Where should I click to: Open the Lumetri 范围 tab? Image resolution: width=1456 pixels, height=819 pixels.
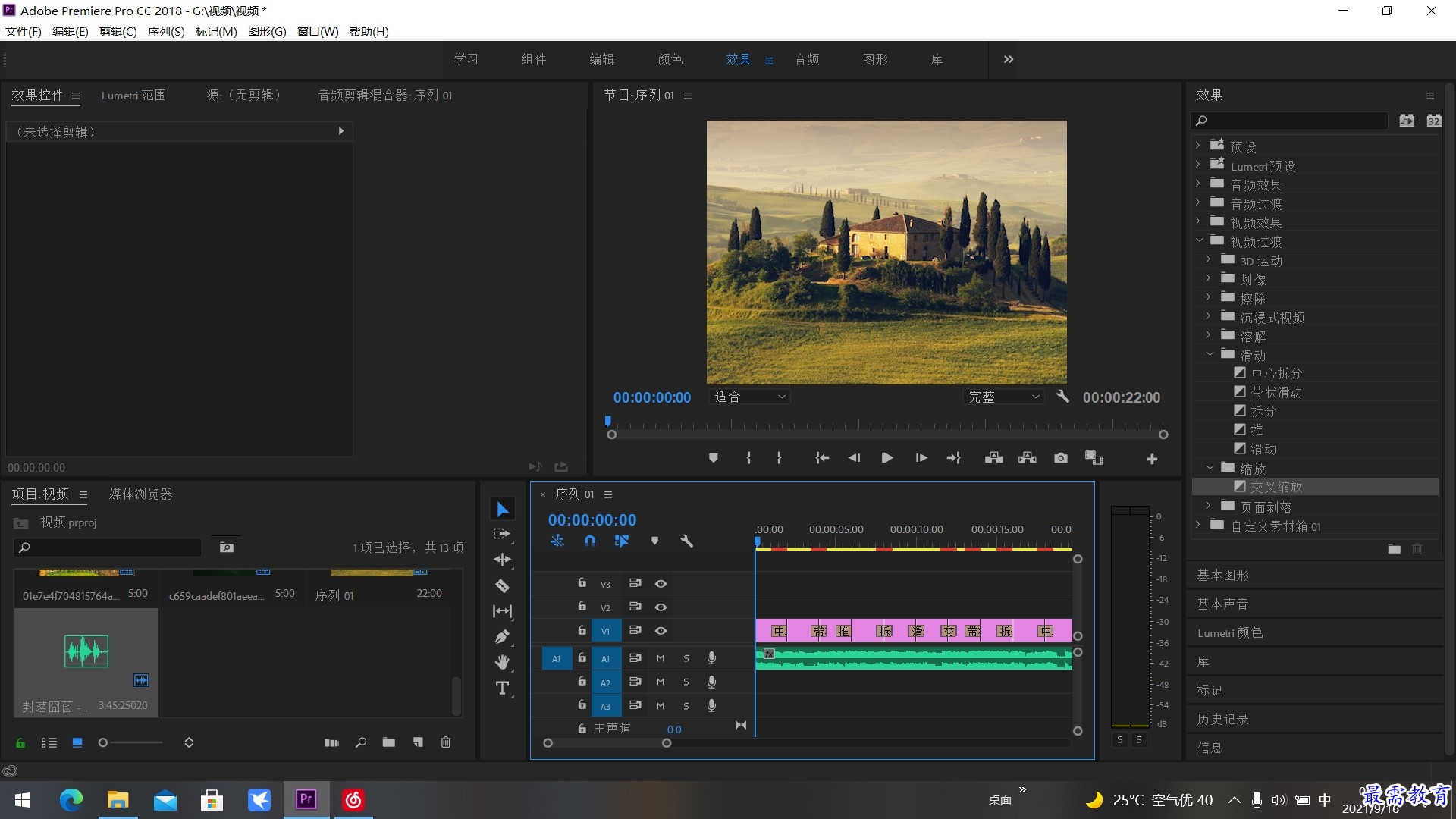pyautogui.click(x=133, y=95)
